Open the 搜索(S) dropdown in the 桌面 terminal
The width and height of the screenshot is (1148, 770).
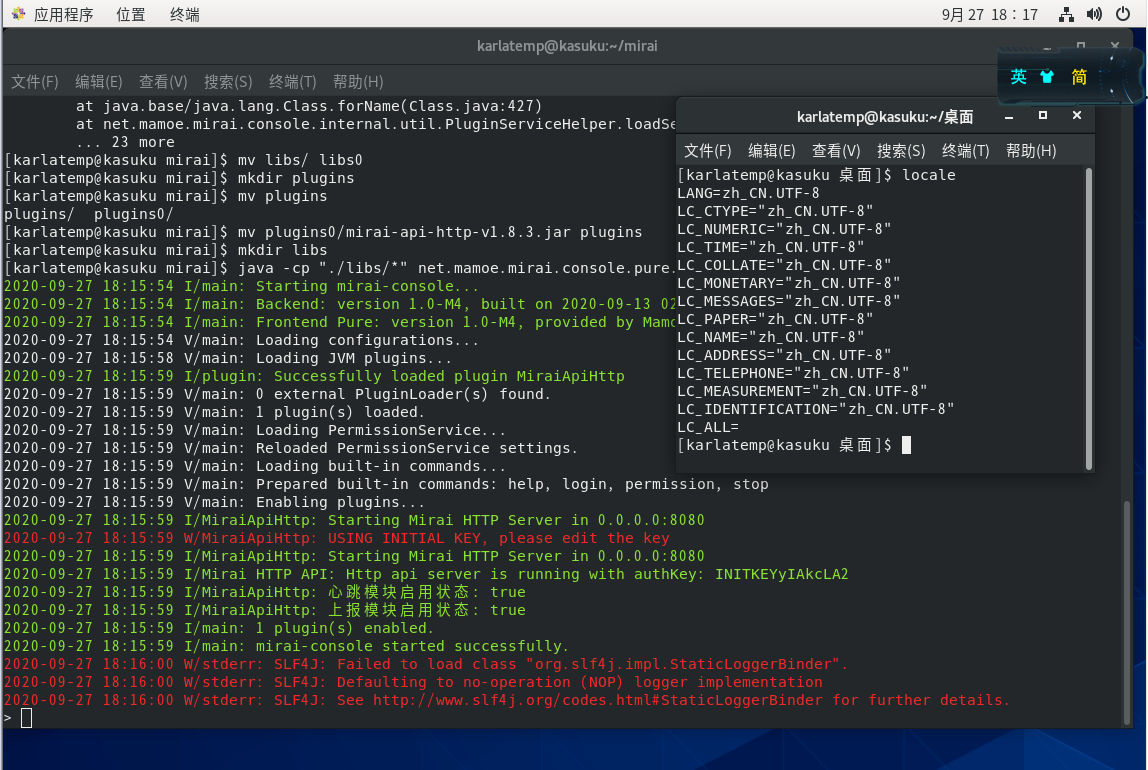899,150
